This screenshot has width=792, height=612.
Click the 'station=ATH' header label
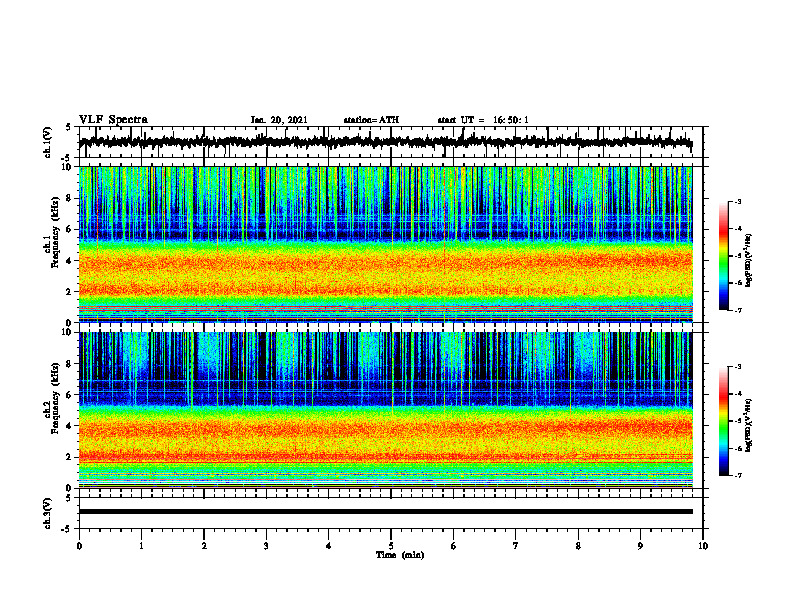pos(371,120)
